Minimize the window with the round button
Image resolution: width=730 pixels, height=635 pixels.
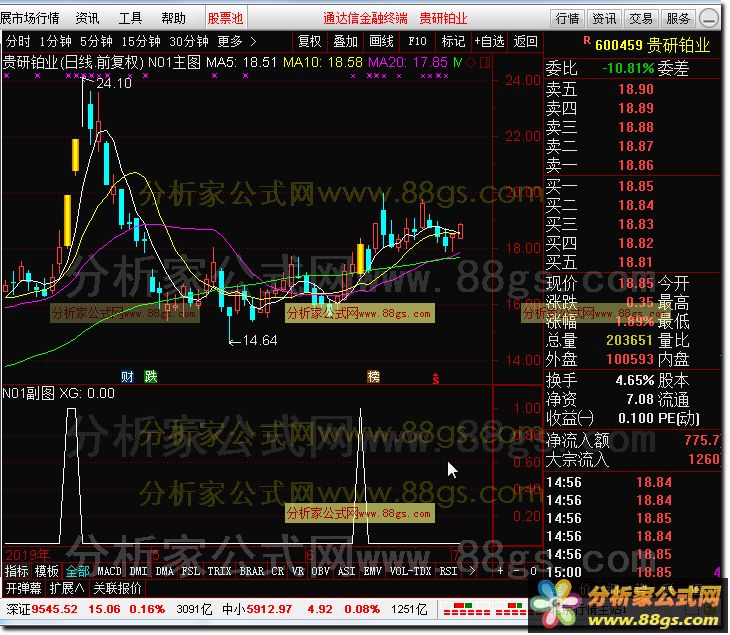coord(710,19)
